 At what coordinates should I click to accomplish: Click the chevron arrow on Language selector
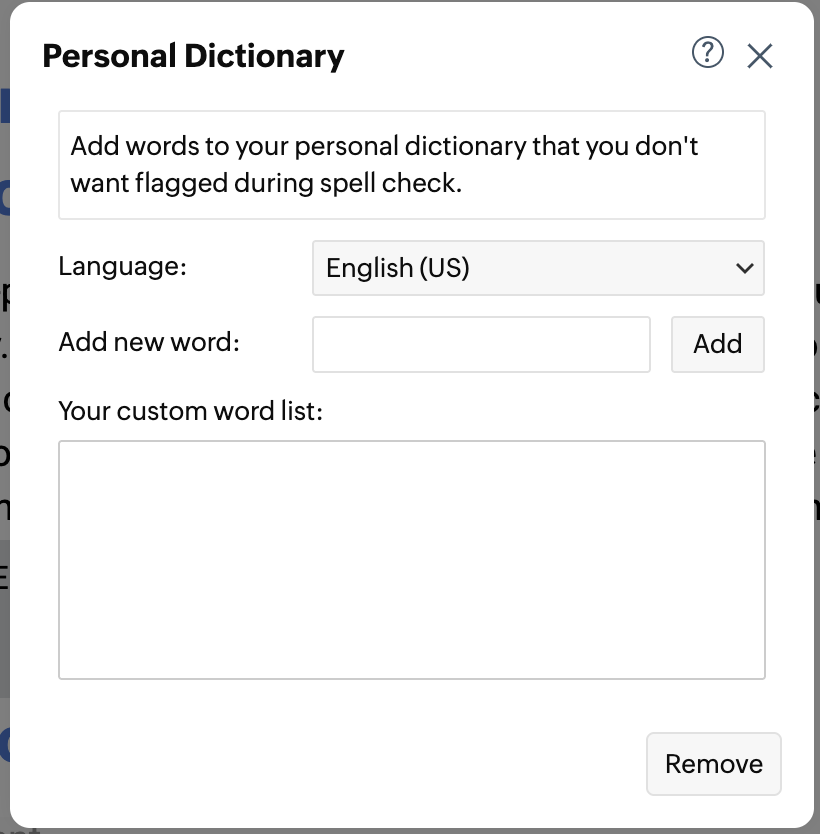(744, 268)
